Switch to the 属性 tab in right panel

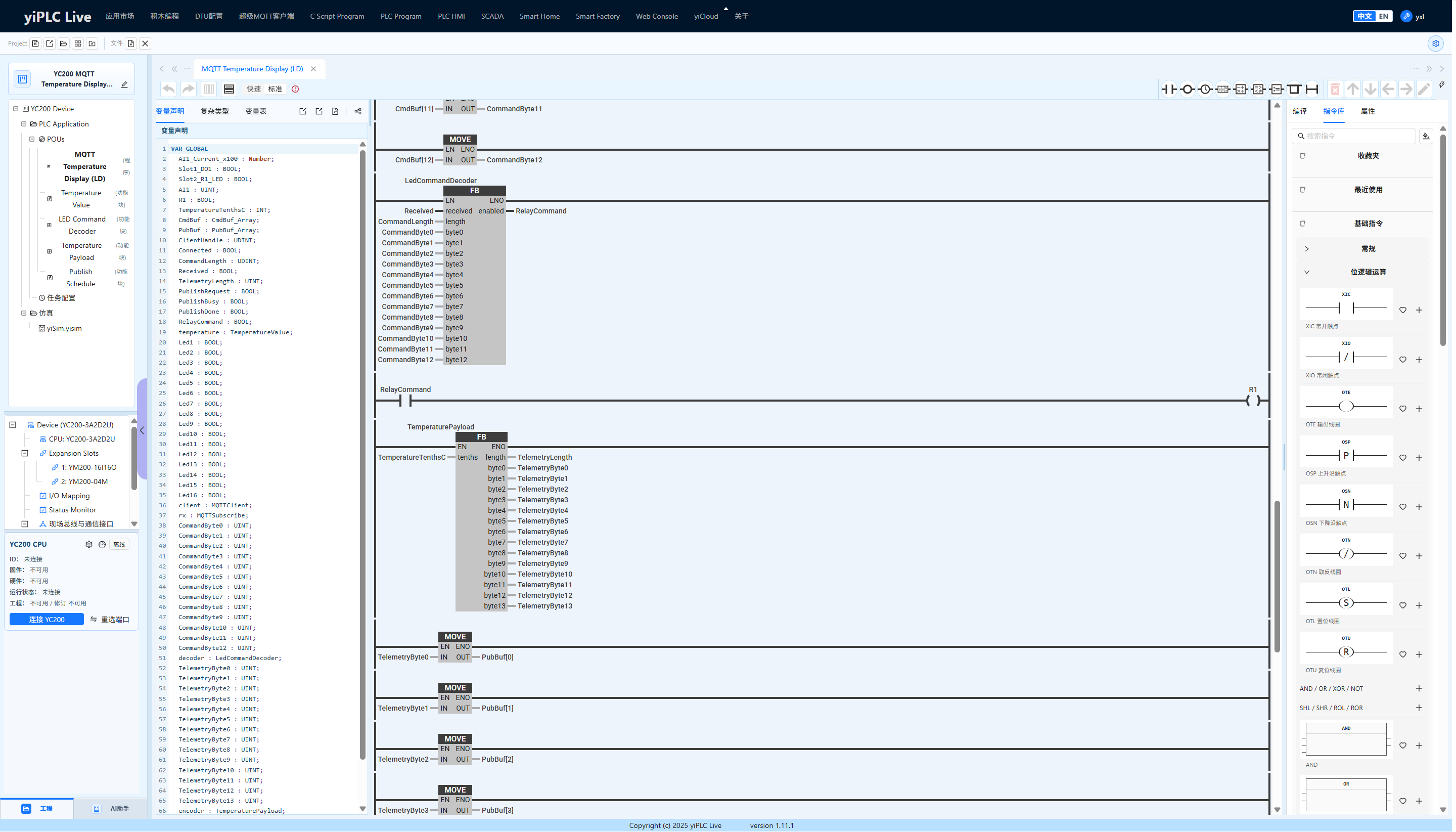[1367, 111]
